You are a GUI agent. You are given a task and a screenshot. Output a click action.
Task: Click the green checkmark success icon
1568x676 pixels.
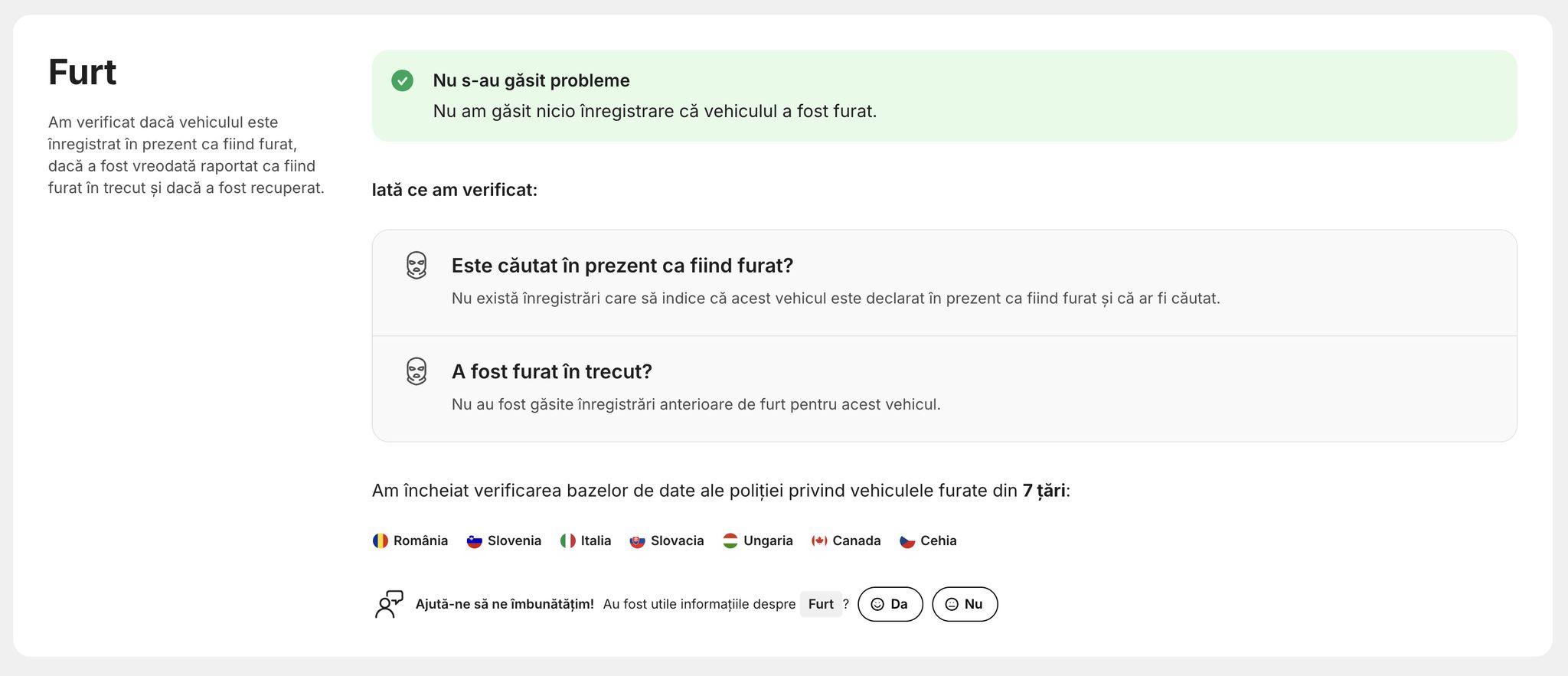pos(402,80)
